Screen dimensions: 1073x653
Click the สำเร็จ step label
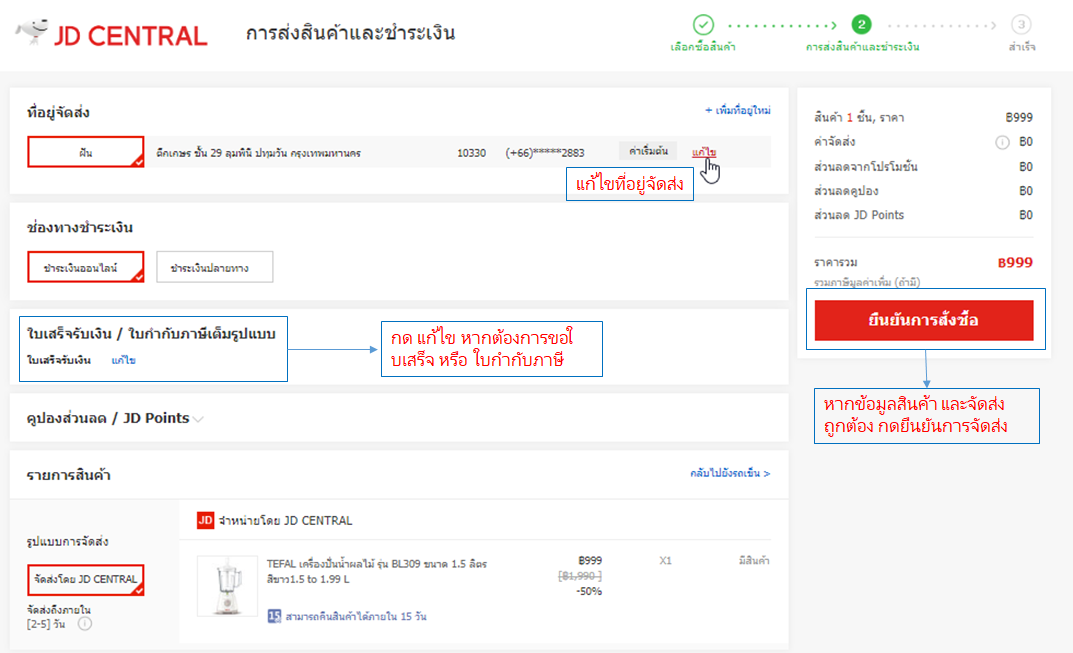[x=1022, y=47]
